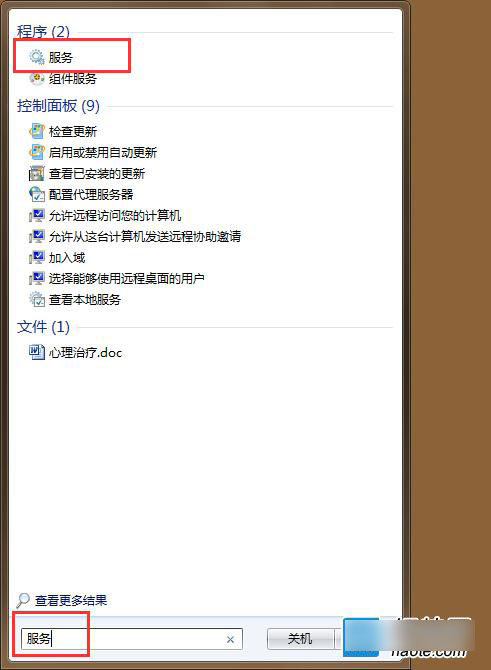Open the 查看更多结果 link
This screenshot has width=491, height=670.
click(x=71, y=600)
